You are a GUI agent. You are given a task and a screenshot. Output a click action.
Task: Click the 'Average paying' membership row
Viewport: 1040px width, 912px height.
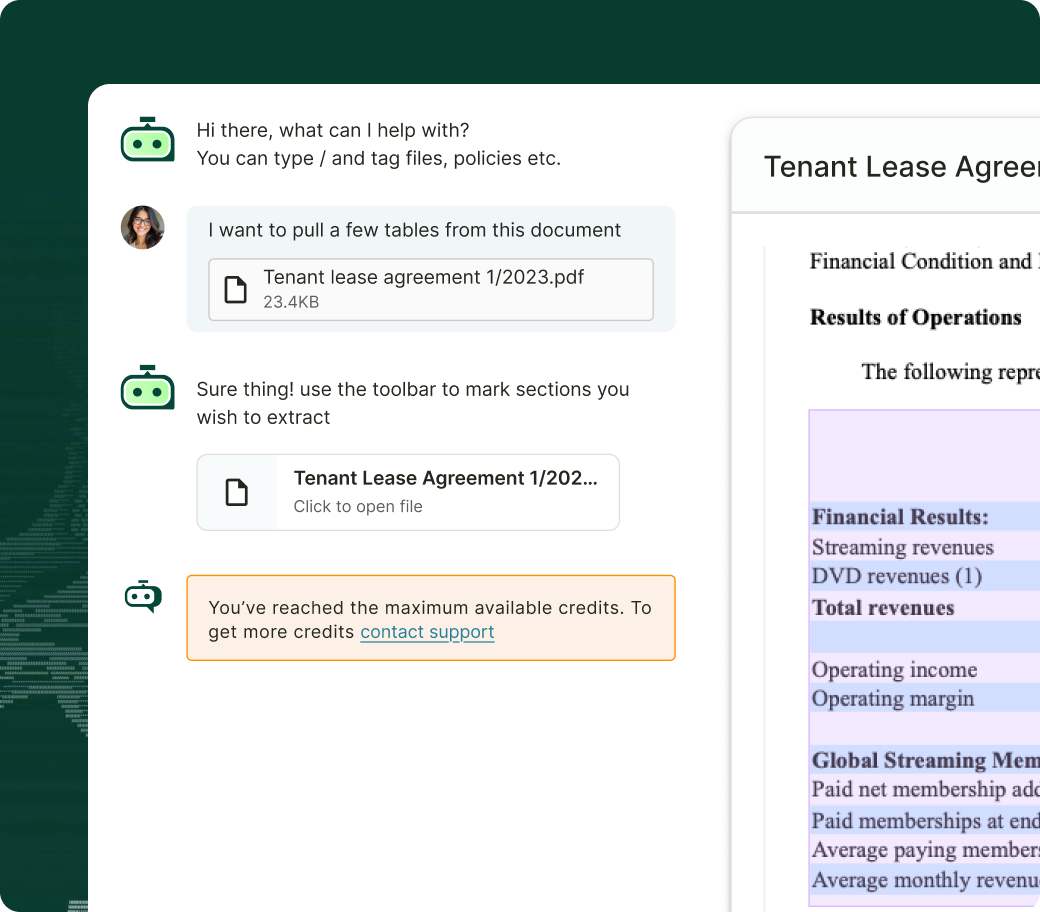pyautogui.click(x=925, y=850)
